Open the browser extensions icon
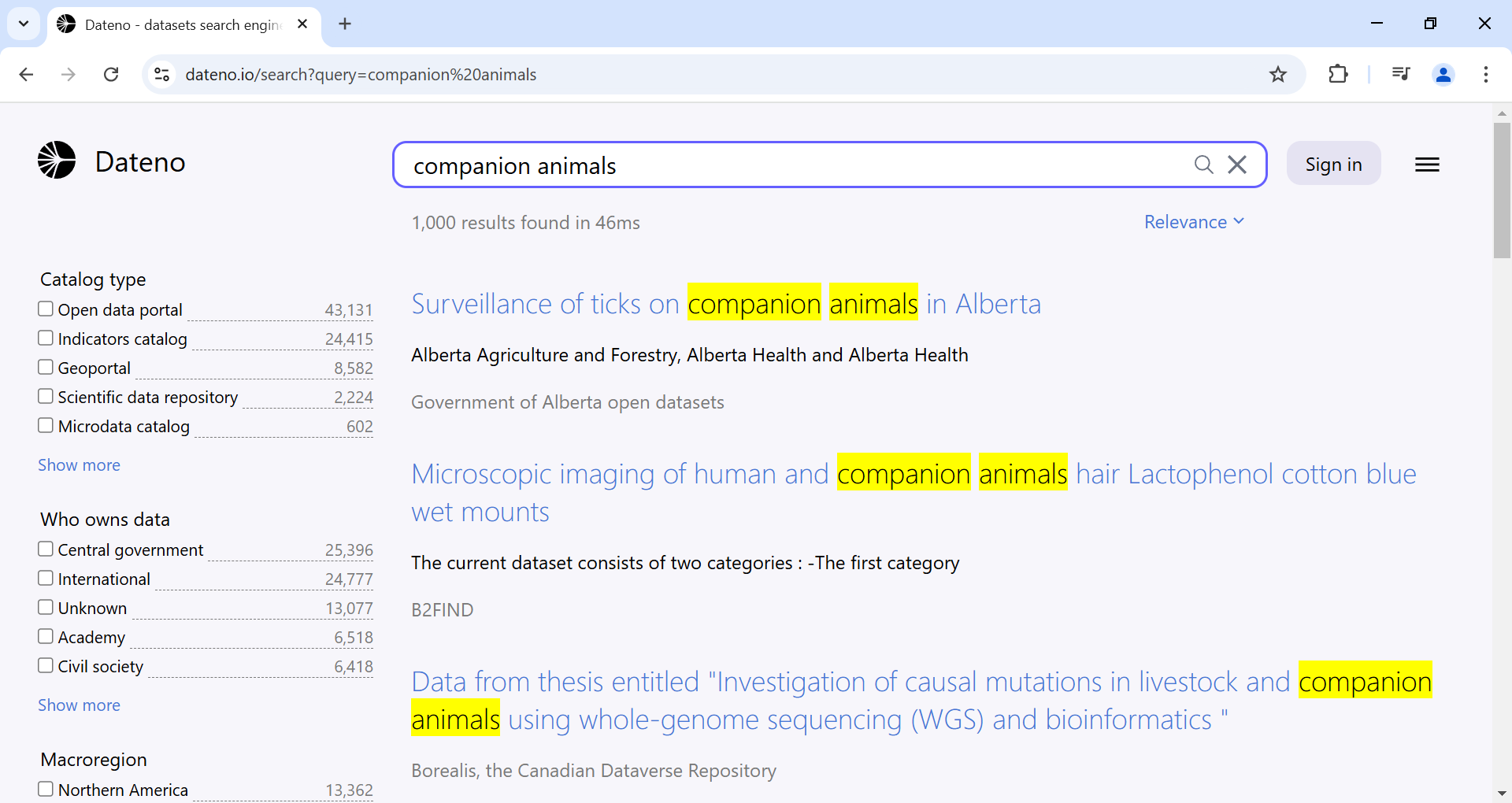Screen dimensions: 1512x803 tap(1338, 75)
